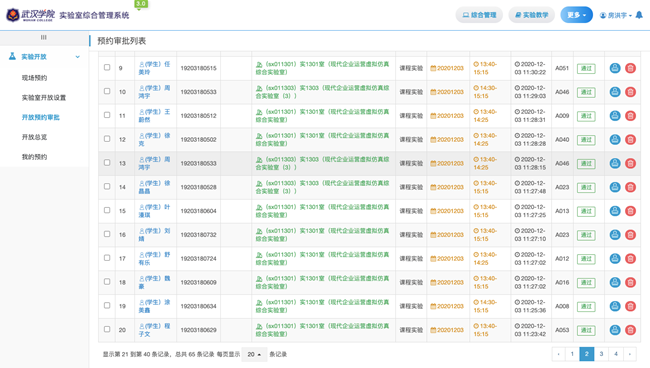
Task: Click the blue approve icon in row 15
Action: point(615,211)
